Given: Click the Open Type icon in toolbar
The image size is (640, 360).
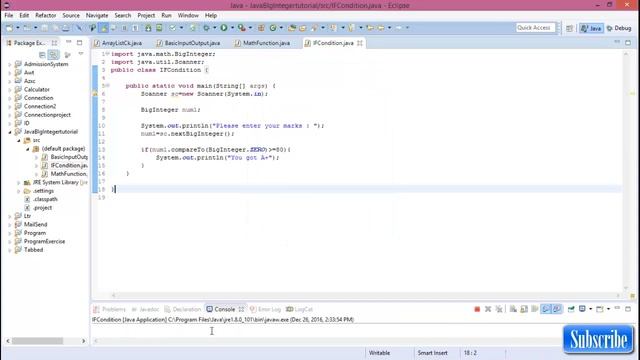Looking at the screenshot, I should [292, 28].
